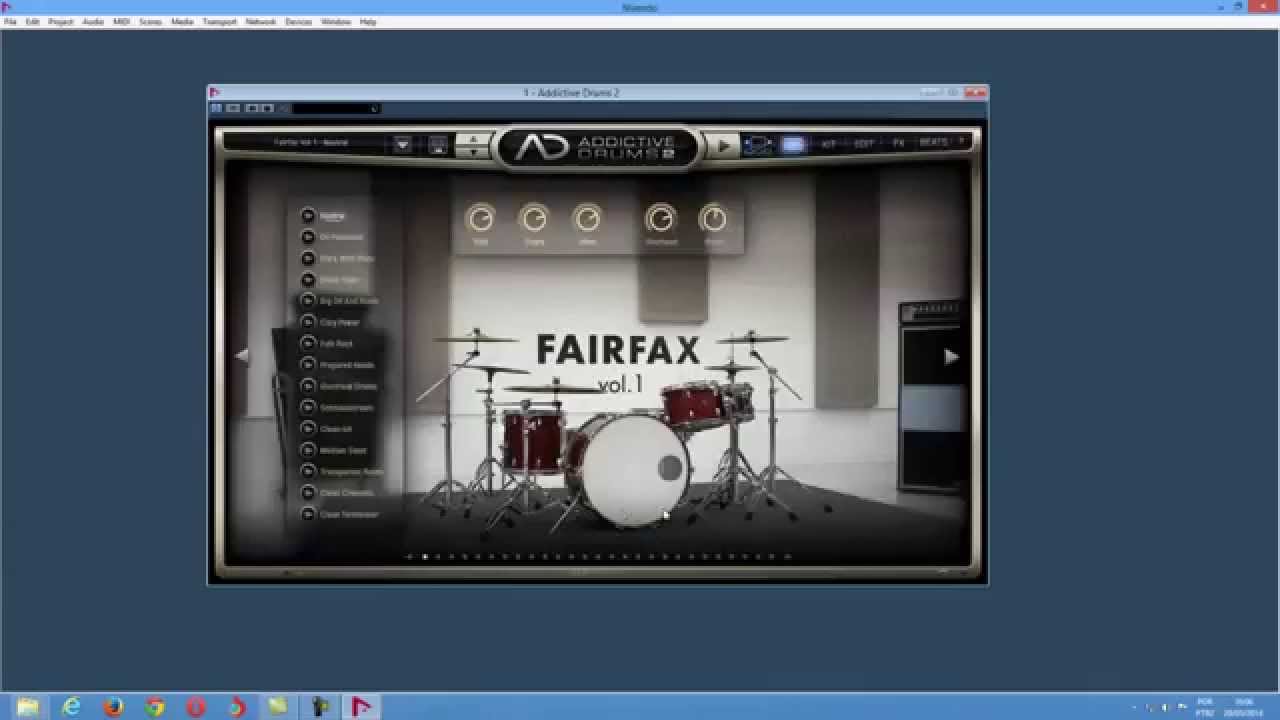Click the question mark help button

(961, 142)
